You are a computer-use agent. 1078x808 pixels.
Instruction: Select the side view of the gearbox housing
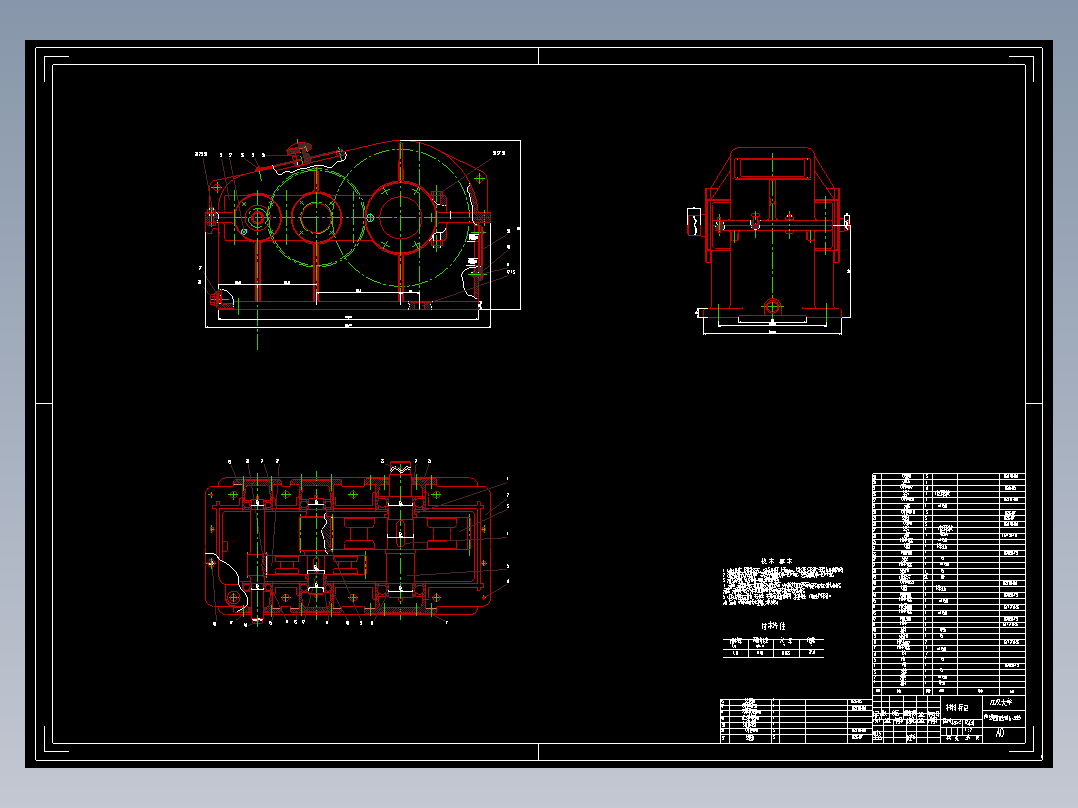coord(771,241)
